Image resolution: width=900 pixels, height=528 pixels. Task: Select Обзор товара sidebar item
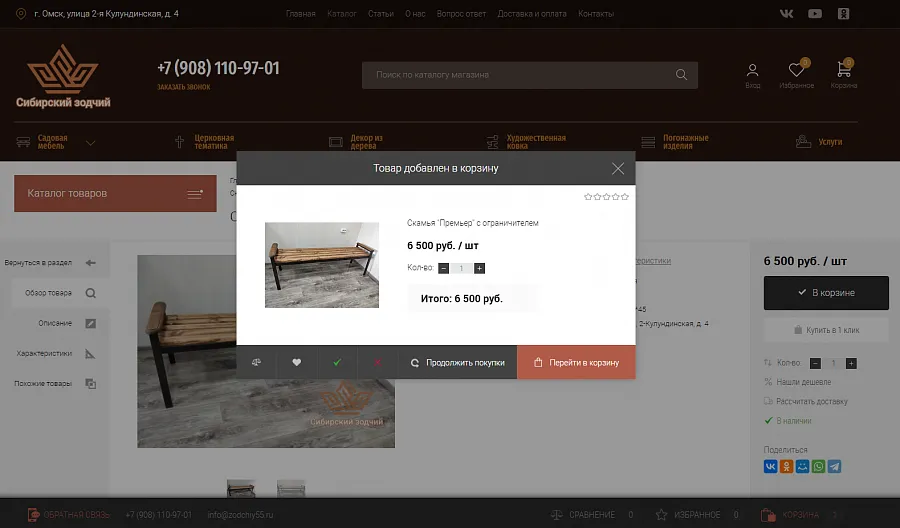pyautogui.click(x=60, y=293)
